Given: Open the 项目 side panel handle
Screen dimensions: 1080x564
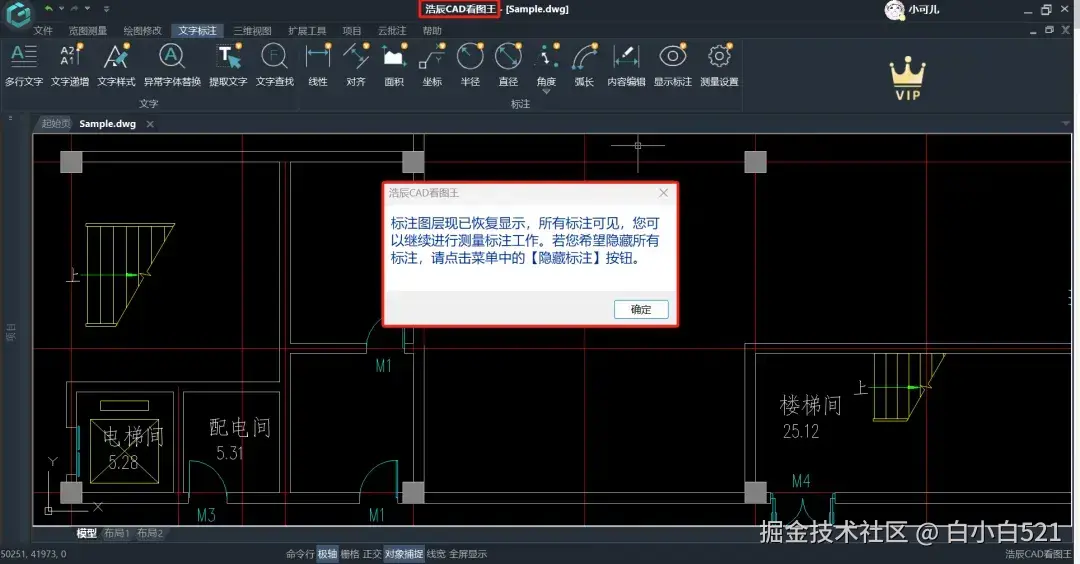Looking at the screenshot, I should click(11, 333).
